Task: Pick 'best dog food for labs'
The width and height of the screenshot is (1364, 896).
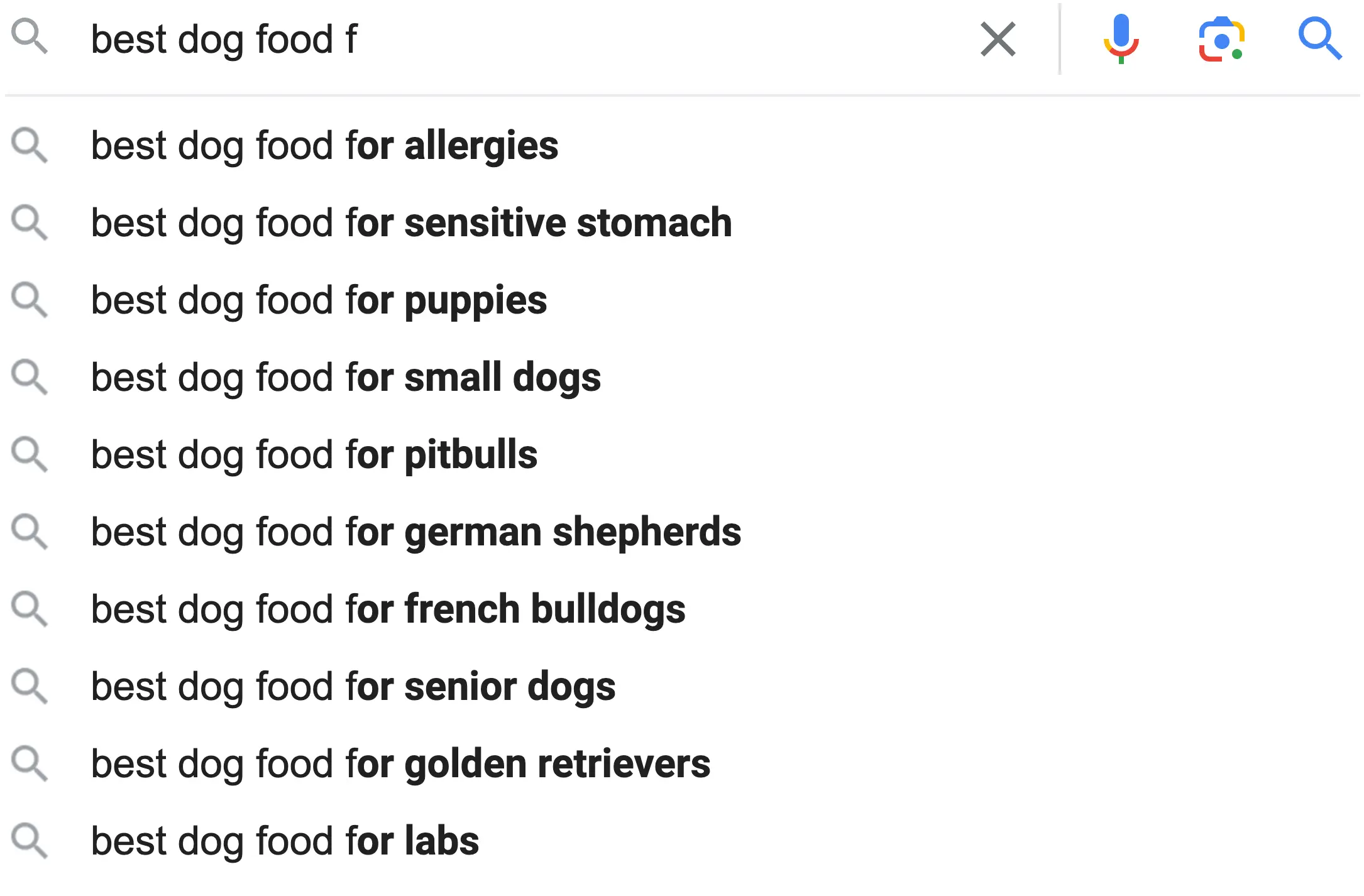Action: click(285, 841)
